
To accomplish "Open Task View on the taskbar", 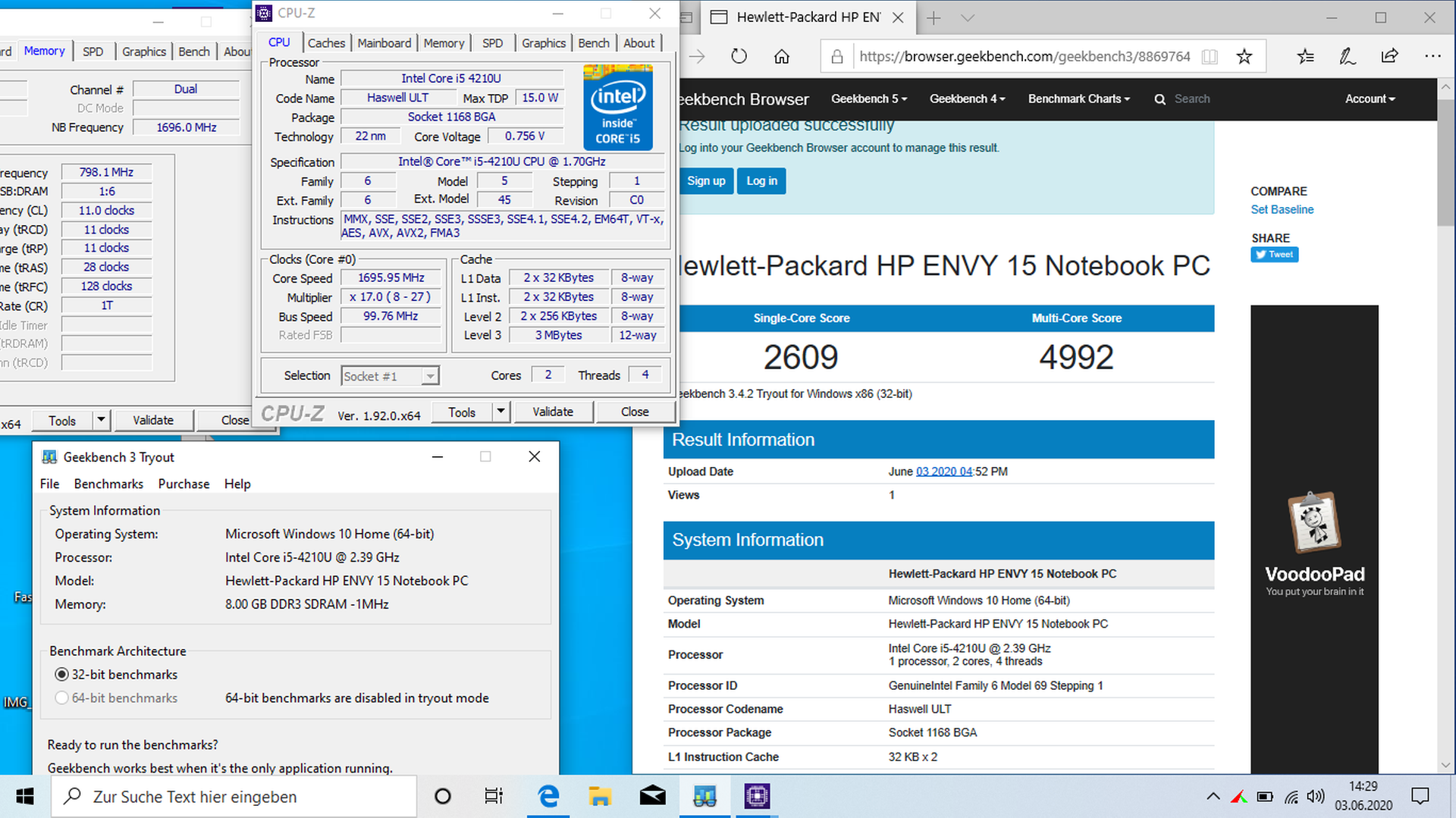I will pos(494,796).
